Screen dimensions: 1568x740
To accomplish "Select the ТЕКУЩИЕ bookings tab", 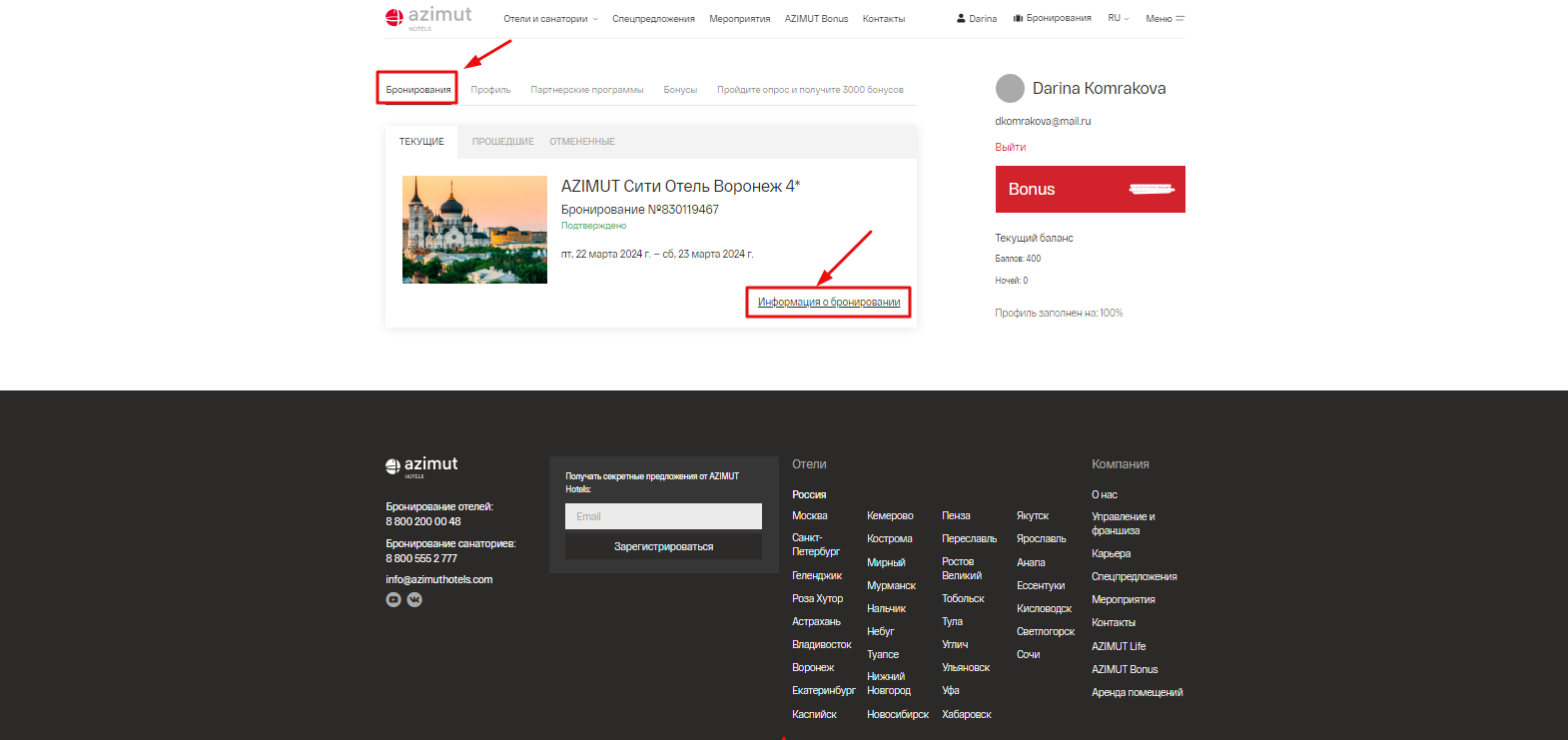I will coord(421,142).
